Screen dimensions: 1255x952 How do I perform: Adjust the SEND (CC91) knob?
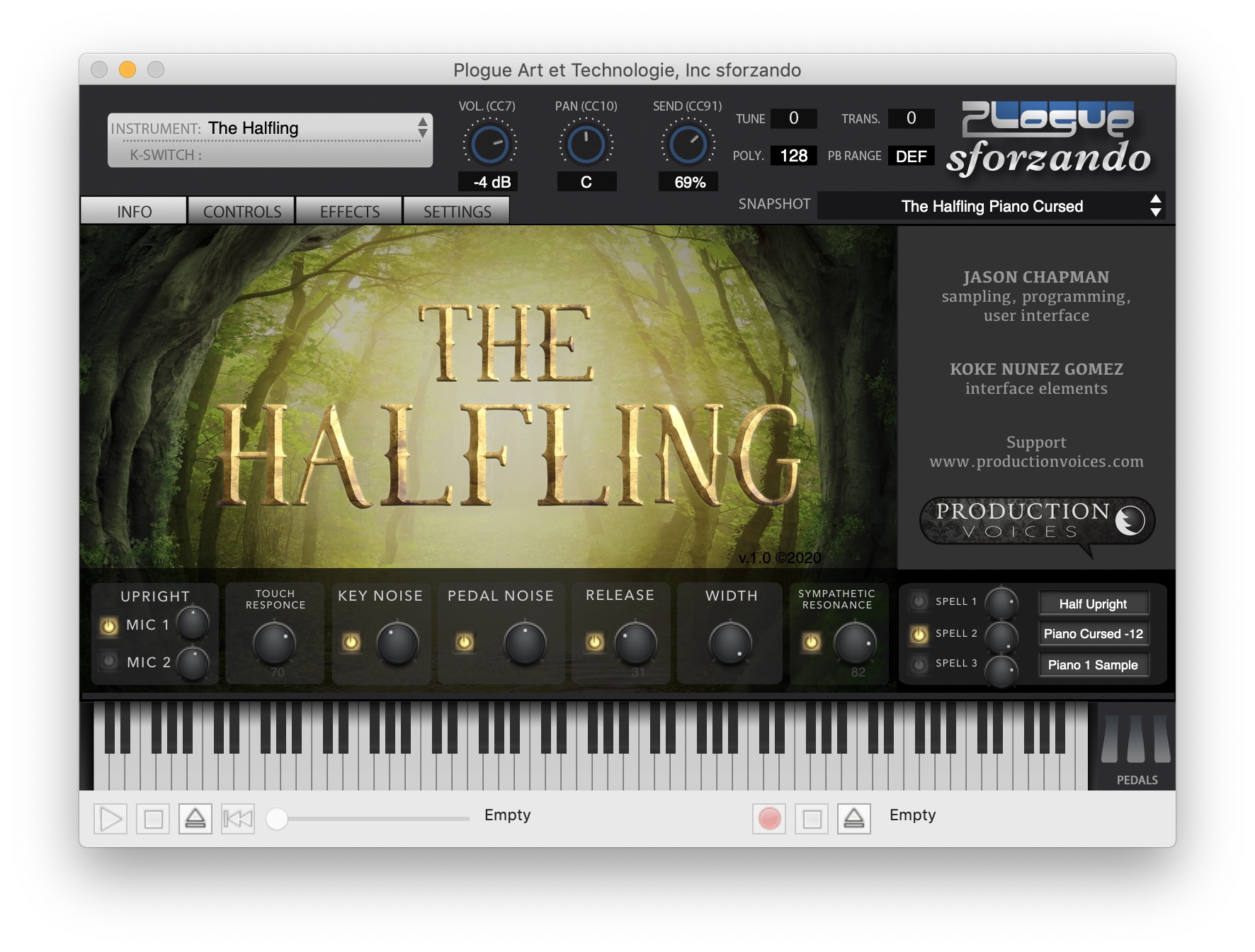(x=688, y=144)
